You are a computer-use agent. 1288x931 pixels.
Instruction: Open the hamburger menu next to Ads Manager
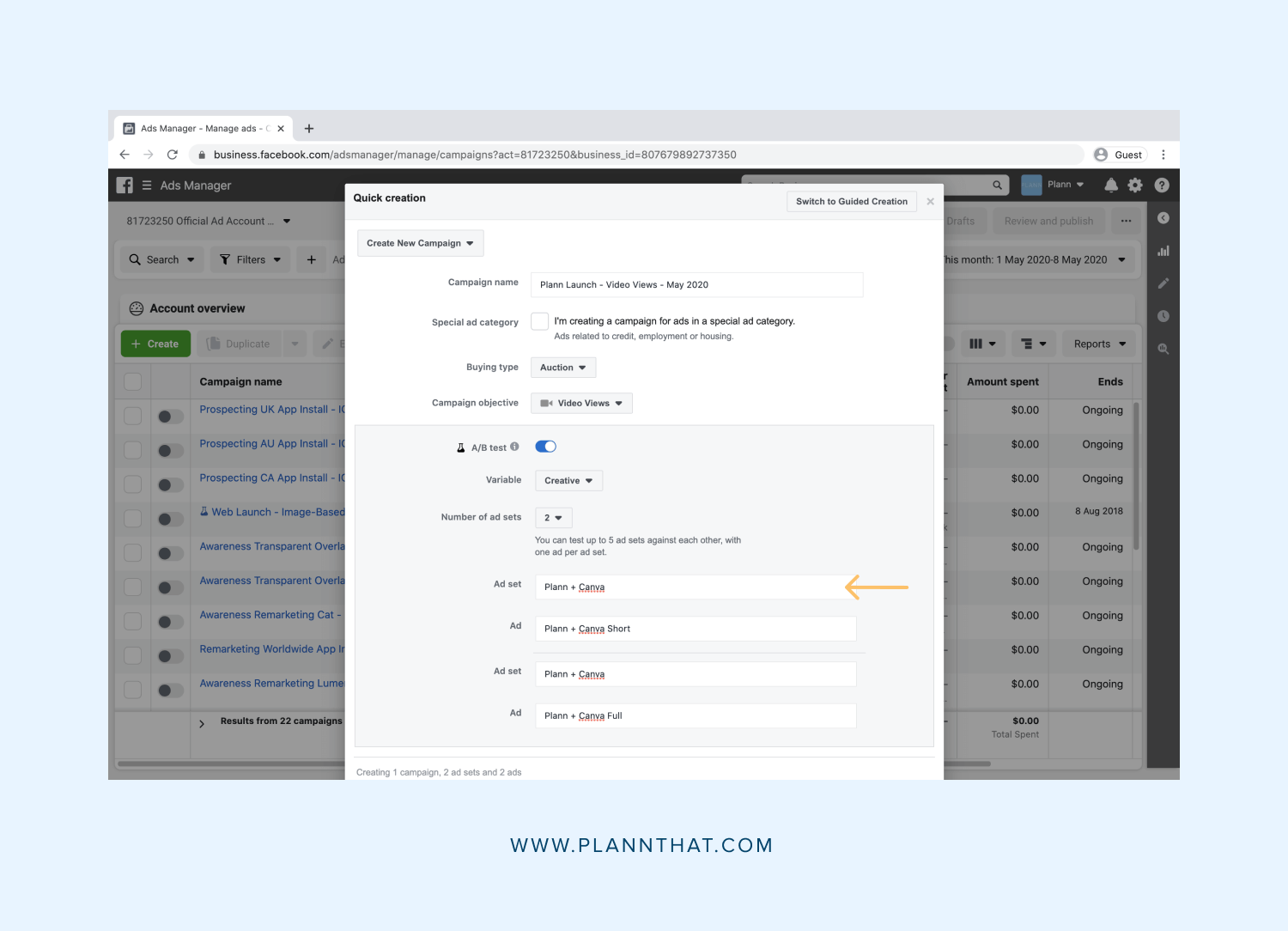point(147,186)
